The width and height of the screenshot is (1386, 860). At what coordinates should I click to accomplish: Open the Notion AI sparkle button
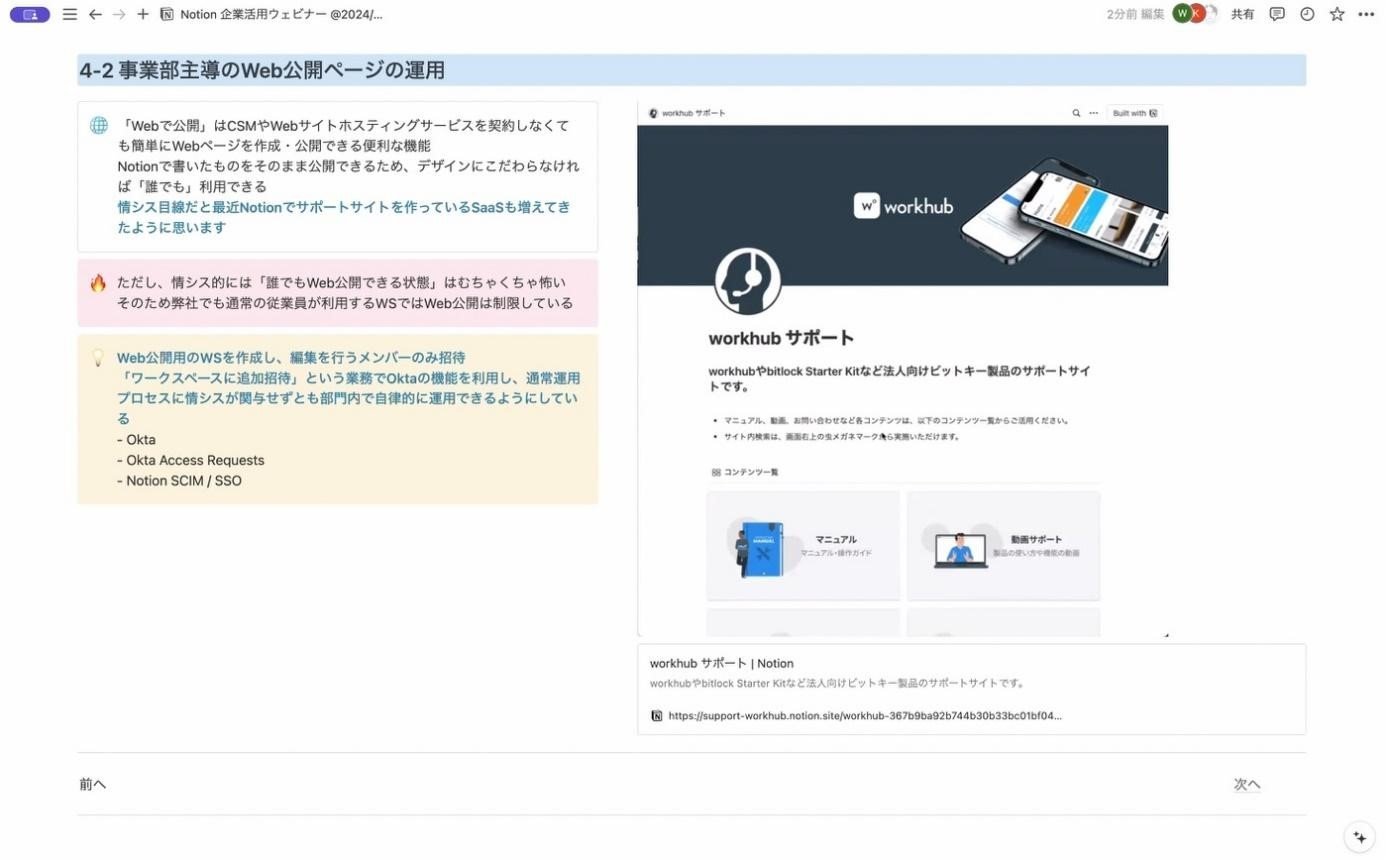point(1359,836)
